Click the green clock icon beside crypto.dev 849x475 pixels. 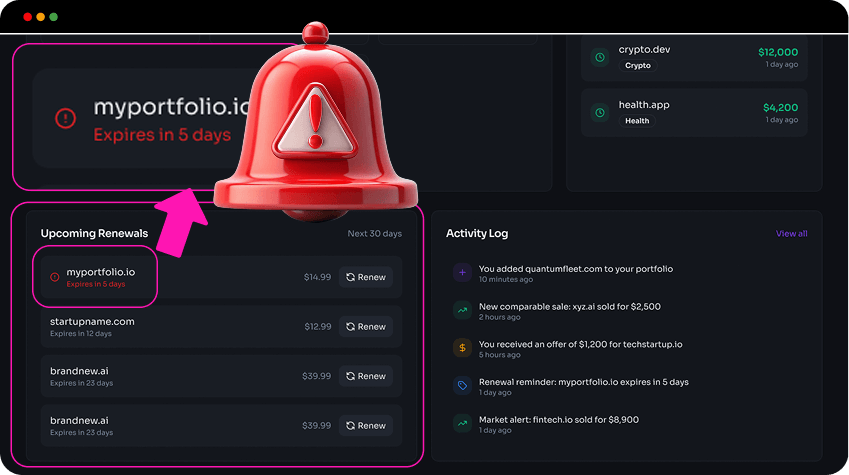point(600,57)
